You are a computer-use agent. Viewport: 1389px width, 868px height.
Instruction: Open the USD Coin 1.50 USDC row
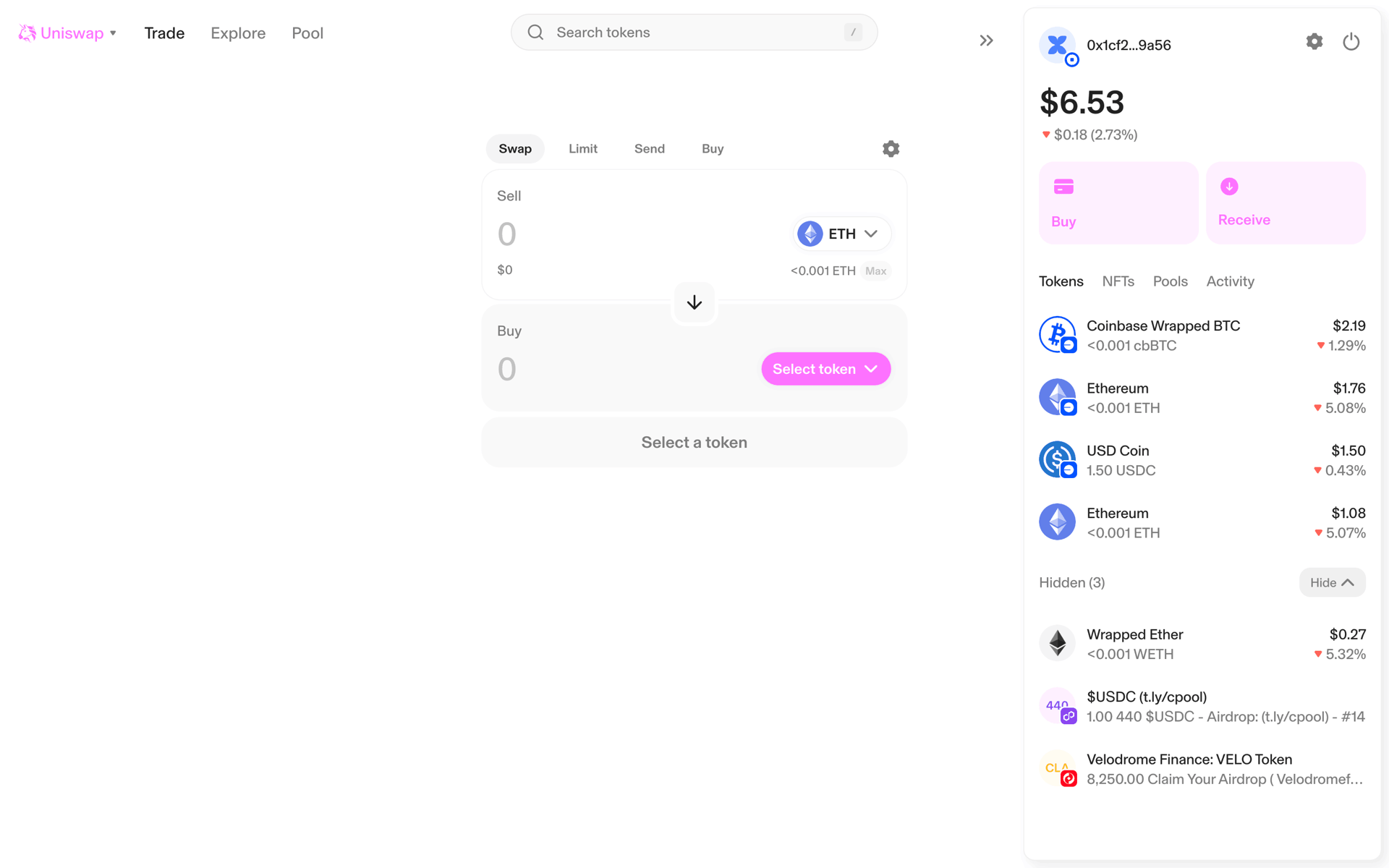[1202, 460]
